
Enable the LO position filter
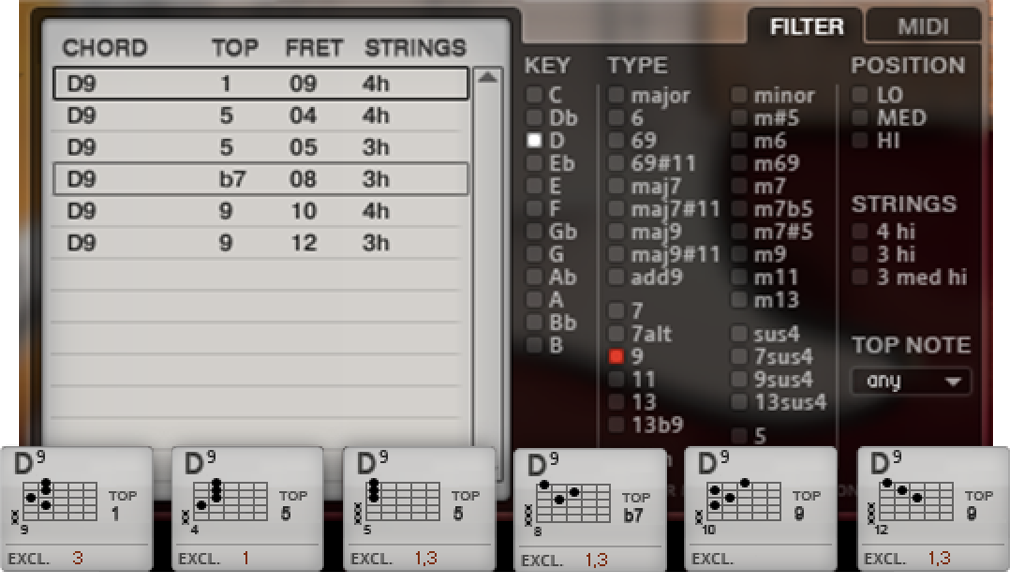pyautogui.click(x=860, y=95)
